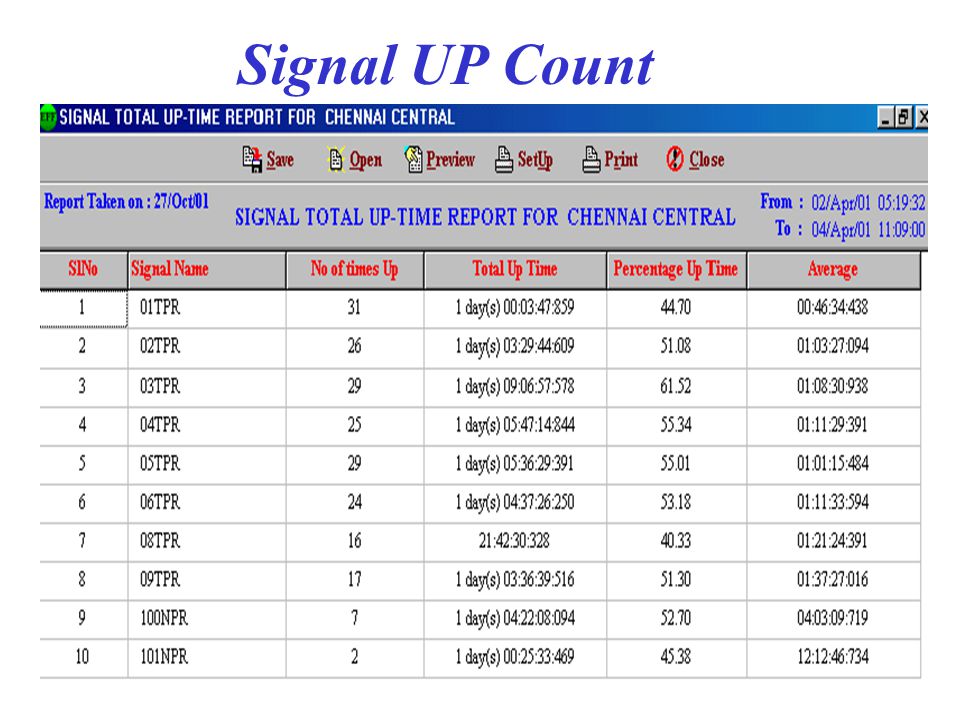This screenshot has width=960, height=720.
Task: Select signal name 03TPR
Action: coord(160,386)
